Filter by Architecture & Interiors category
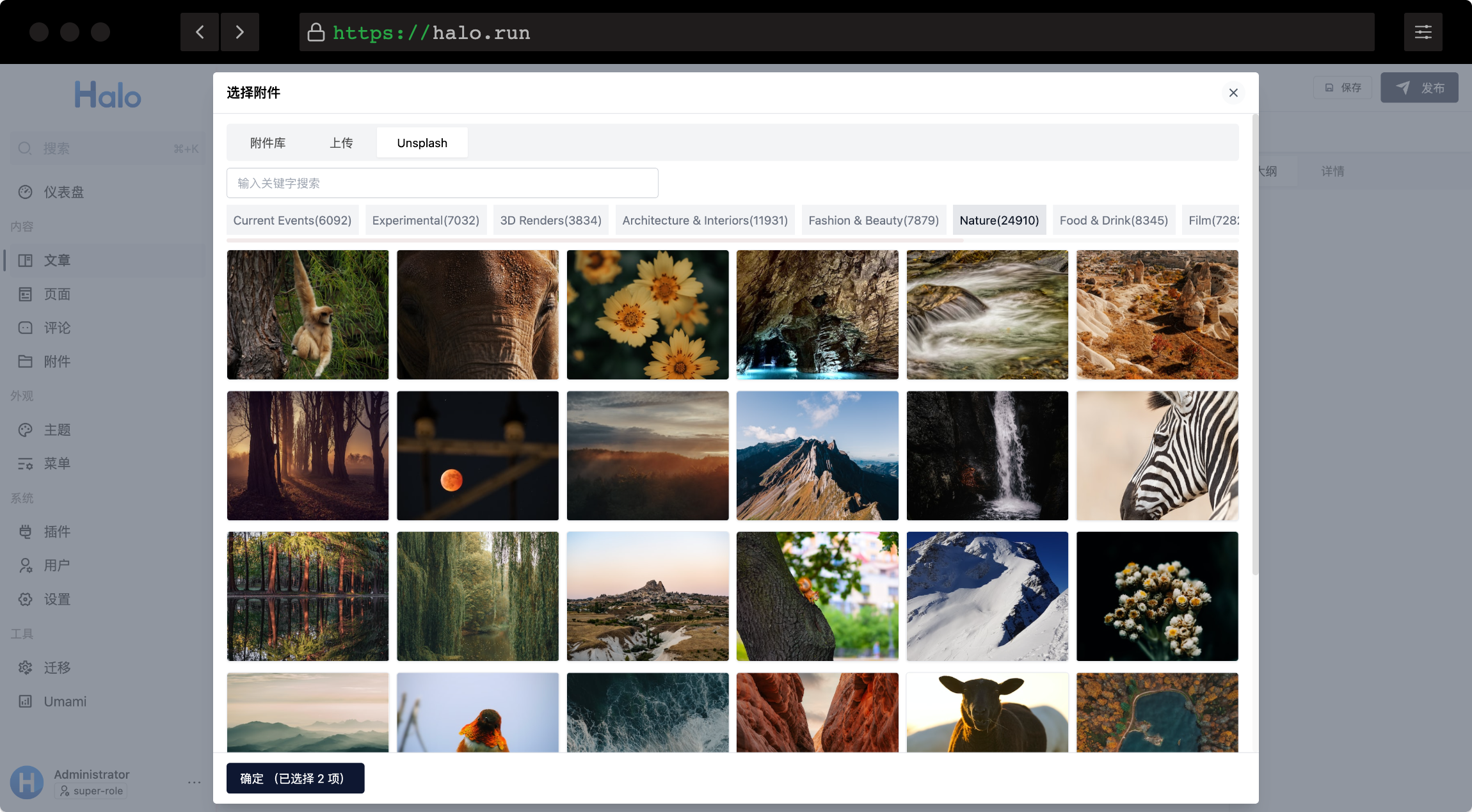This screenshot has height=812, width=1472. click(x=705, y=220)
